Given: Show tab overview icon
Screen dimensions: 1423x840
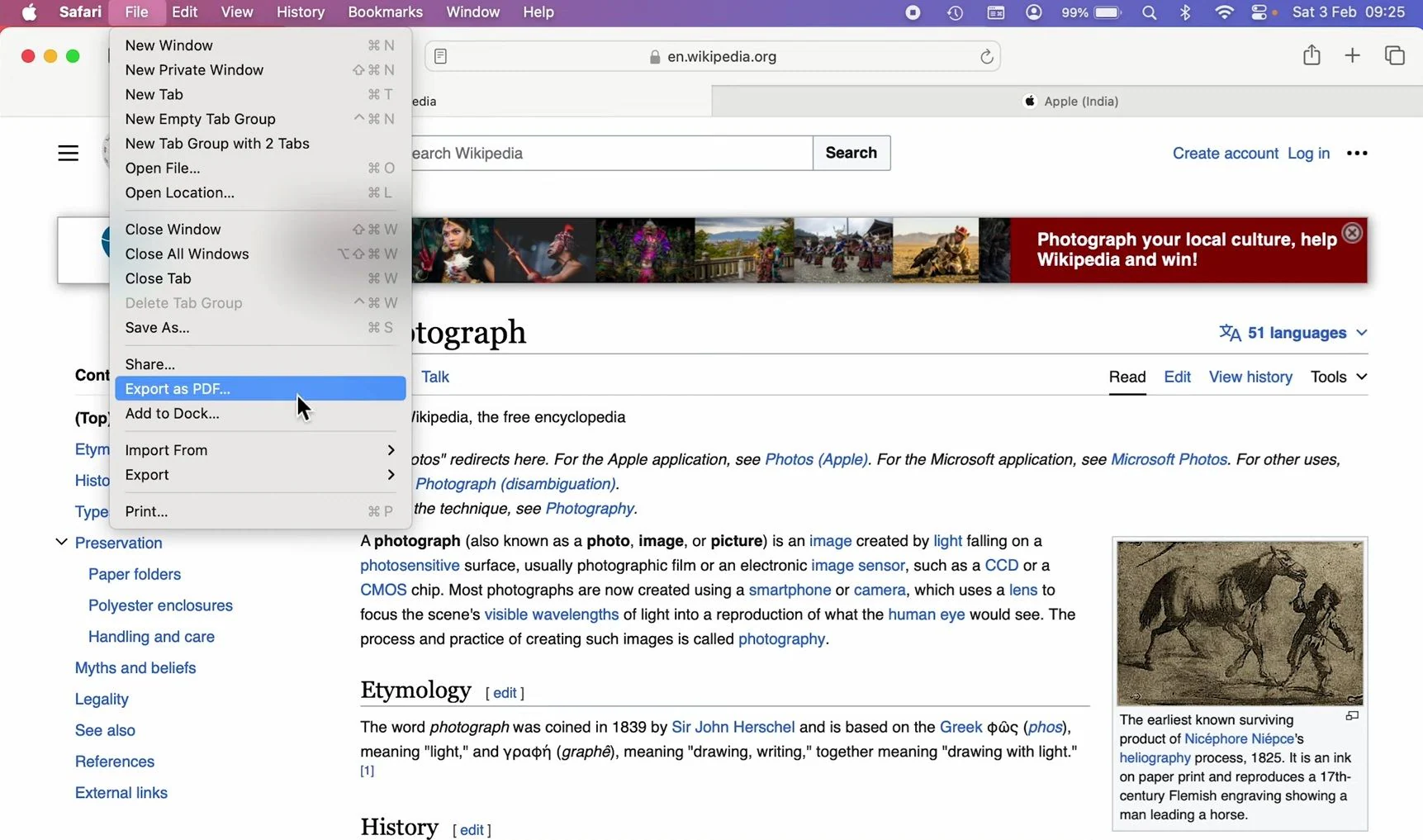Looking at the screenshot, I should [1394, 55].
